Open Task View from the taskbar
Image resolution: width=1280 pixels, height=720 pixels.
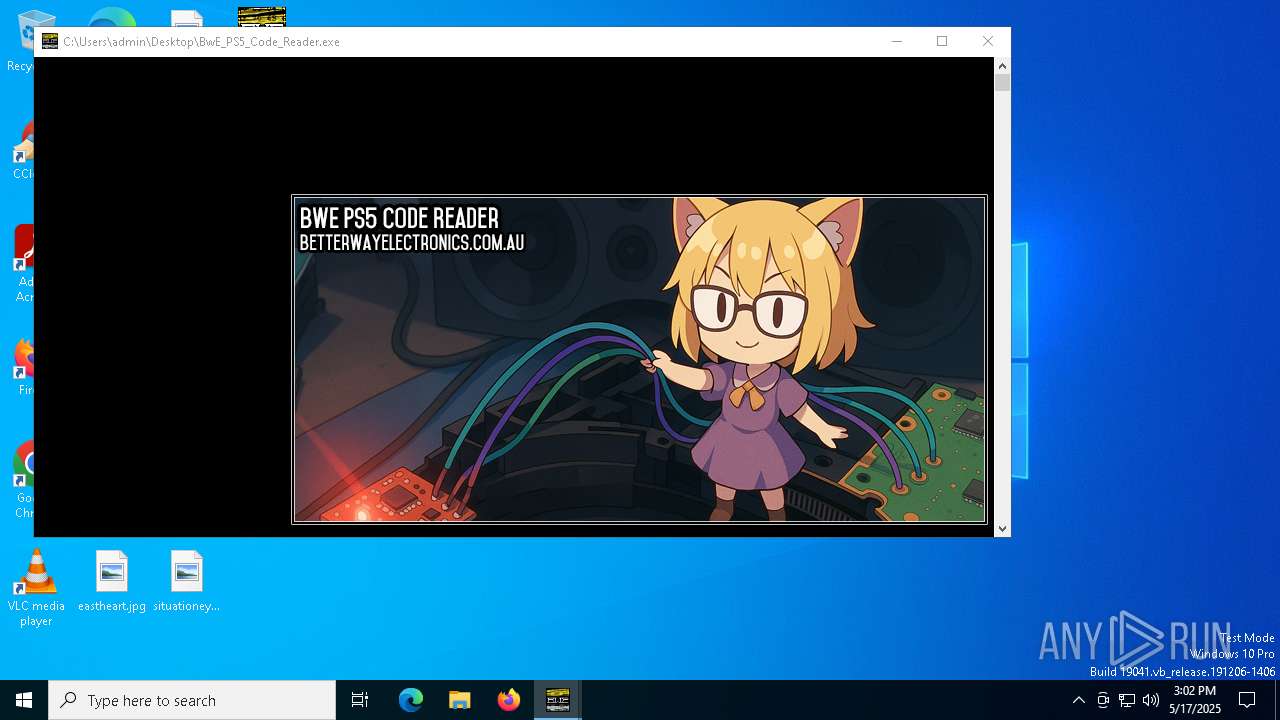point(360,700)
